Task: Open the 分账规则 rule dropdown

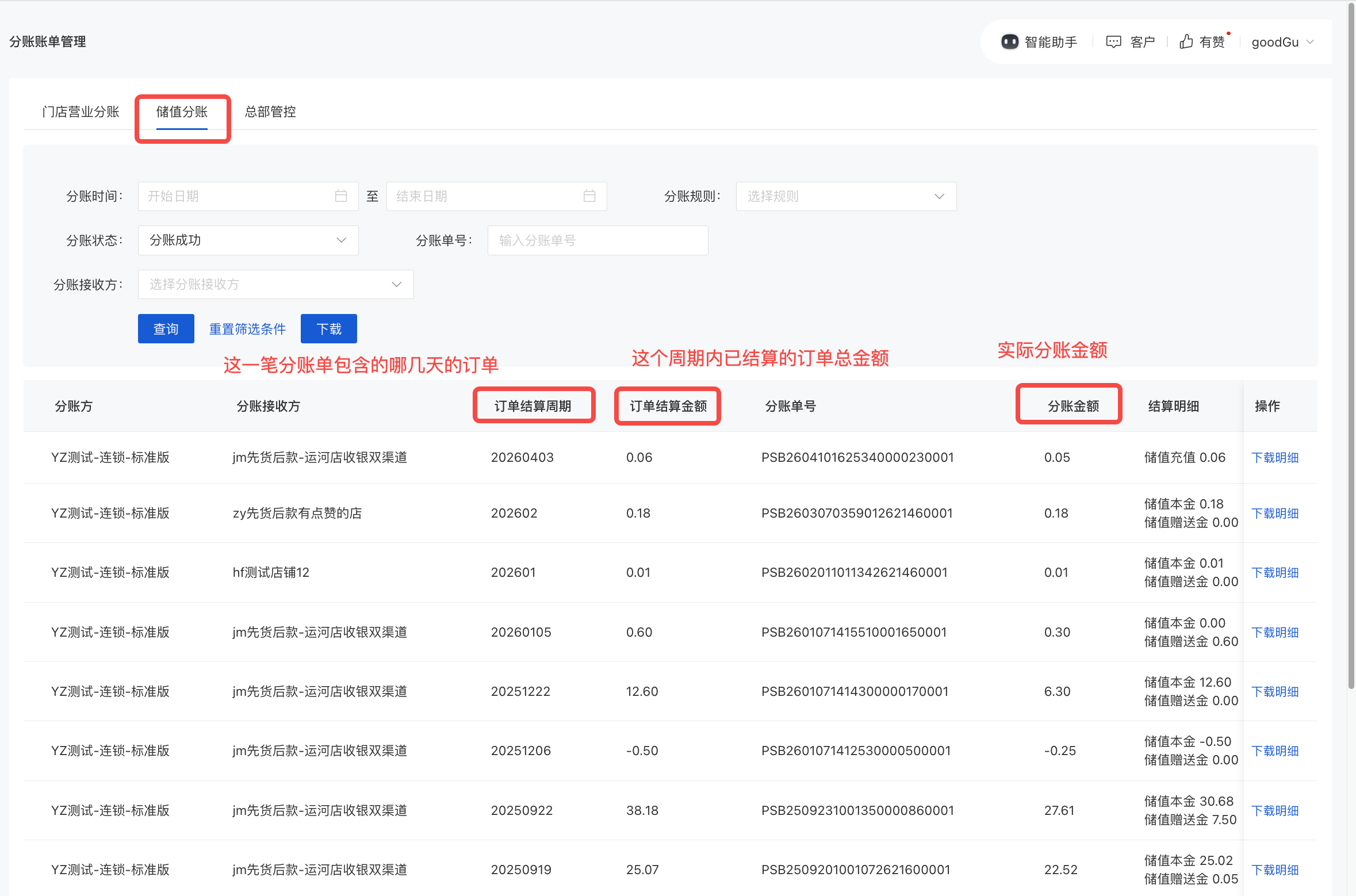Action: 845,196
